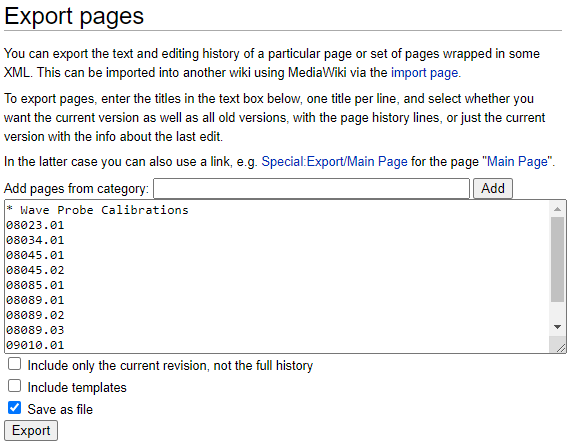Click the Include templates label text
This screenshot has width=572, height=446.
[x=77, y=387]
